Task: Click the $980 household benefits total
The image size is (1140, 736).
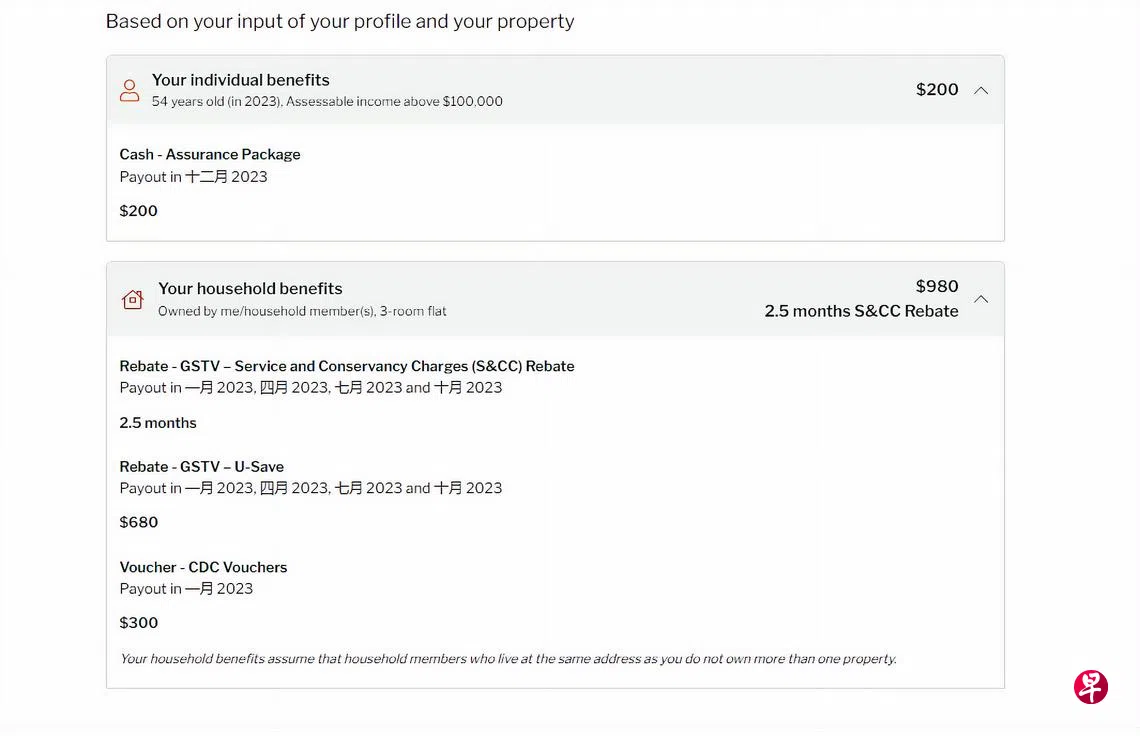Action: pos(937,287)
